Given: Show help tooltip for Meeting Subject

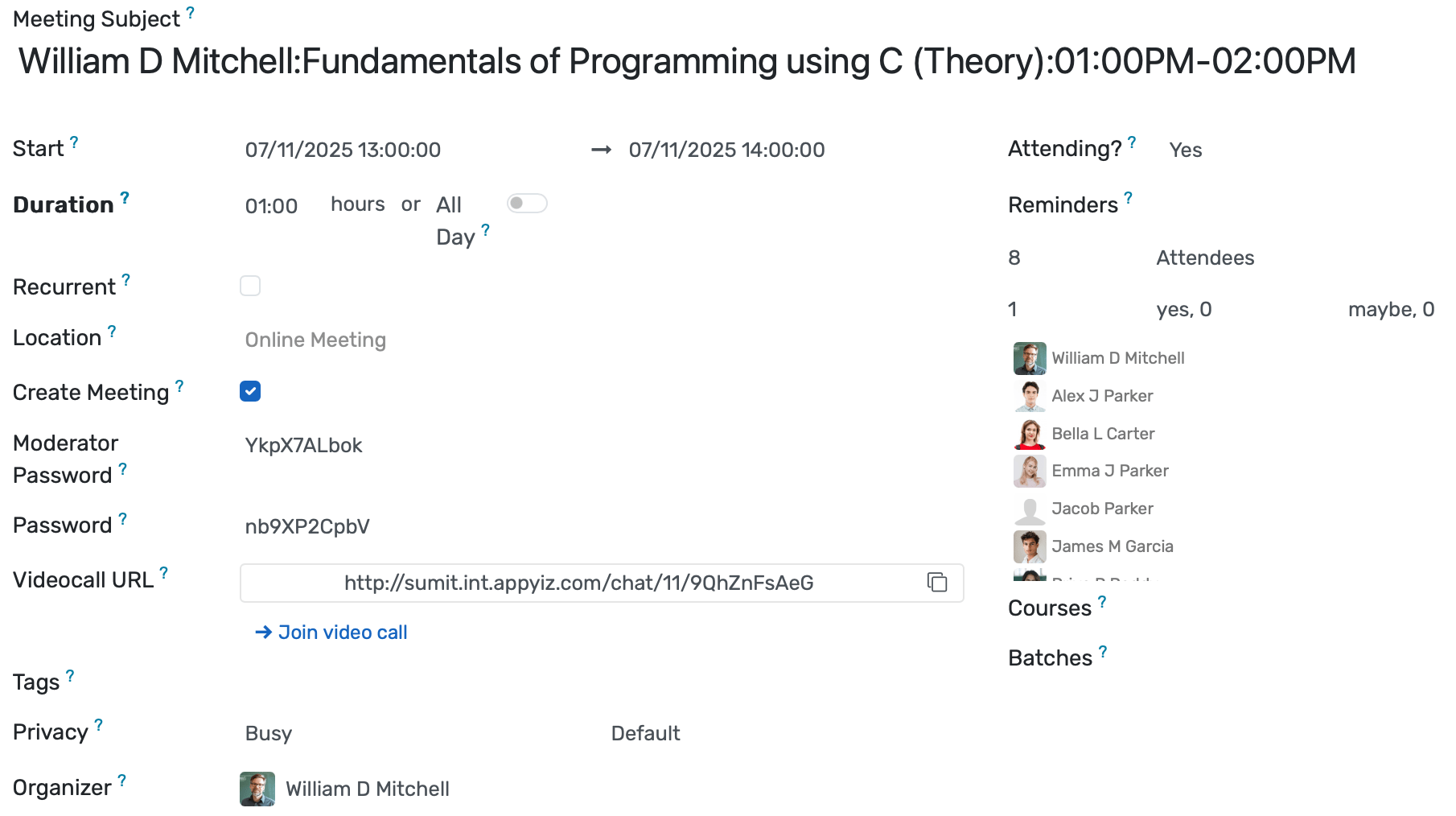Looking at the screenshot, I should point(191,12).
